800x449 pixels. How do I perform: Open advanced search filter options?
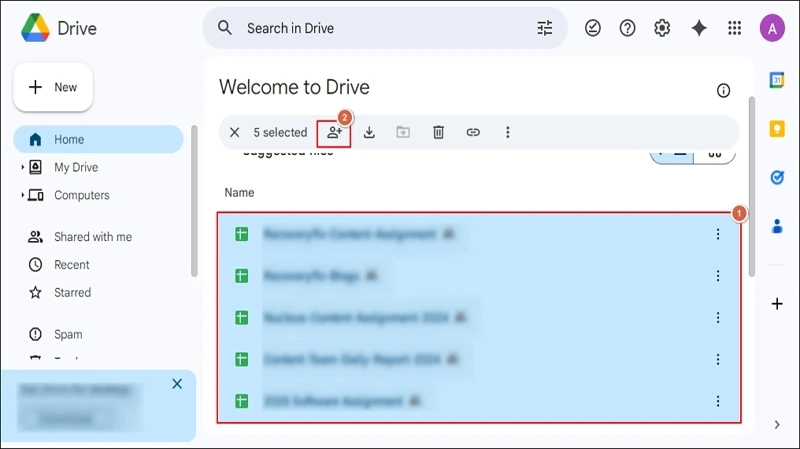click(x=545, y=28)
